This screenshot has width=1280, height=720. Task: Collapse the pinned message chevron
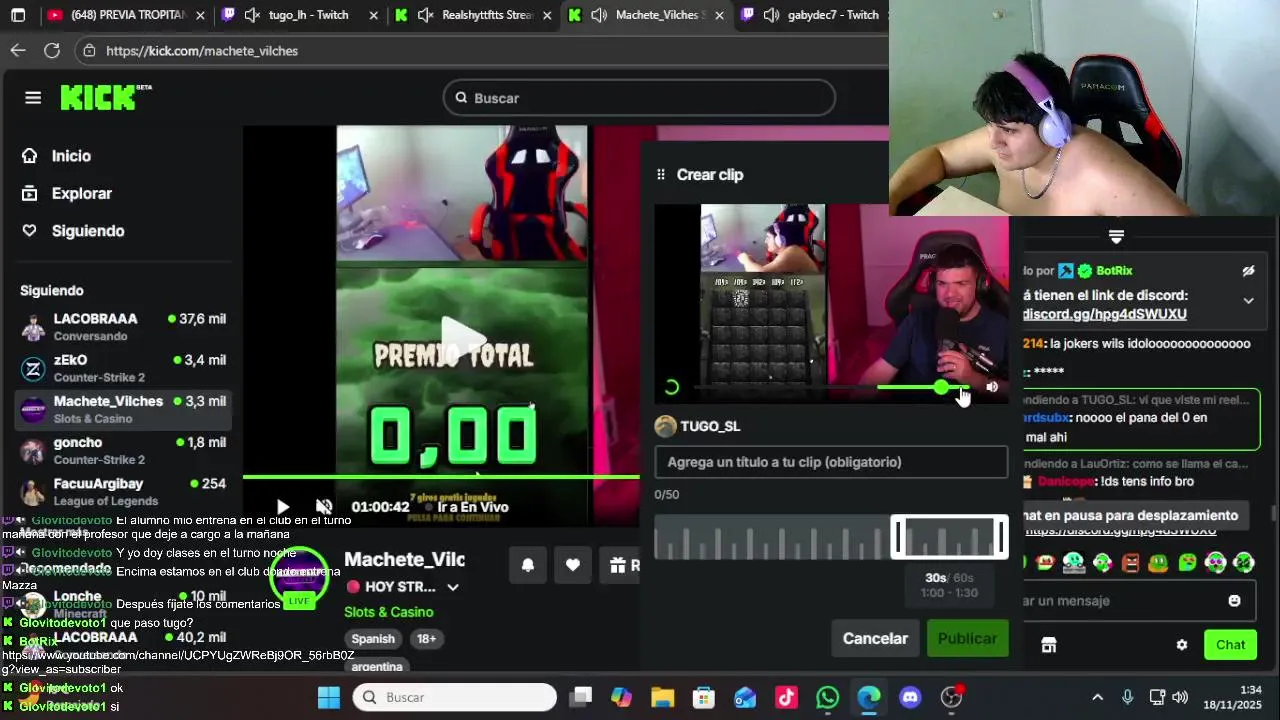pyautogui.click(x=1248, y=300)
